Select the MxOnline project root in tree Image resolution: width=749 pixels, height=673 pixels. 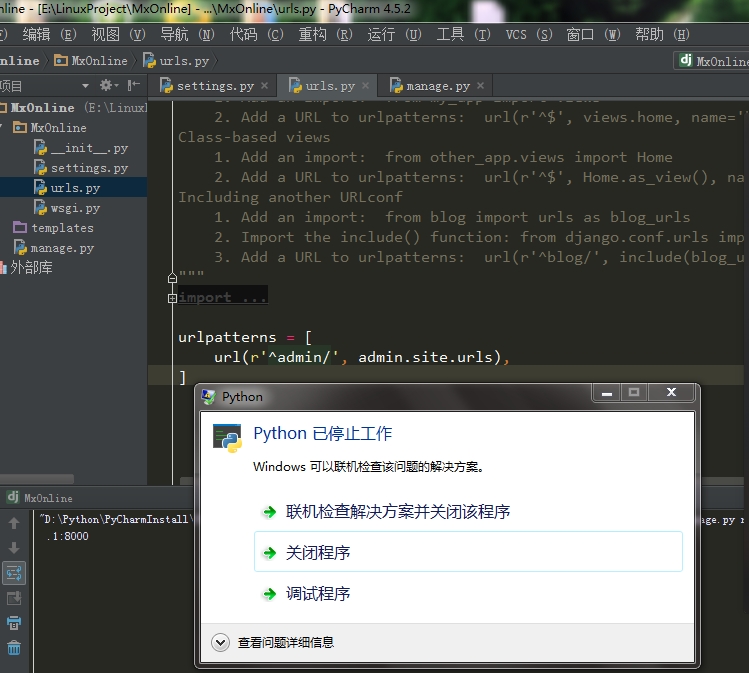43,107
